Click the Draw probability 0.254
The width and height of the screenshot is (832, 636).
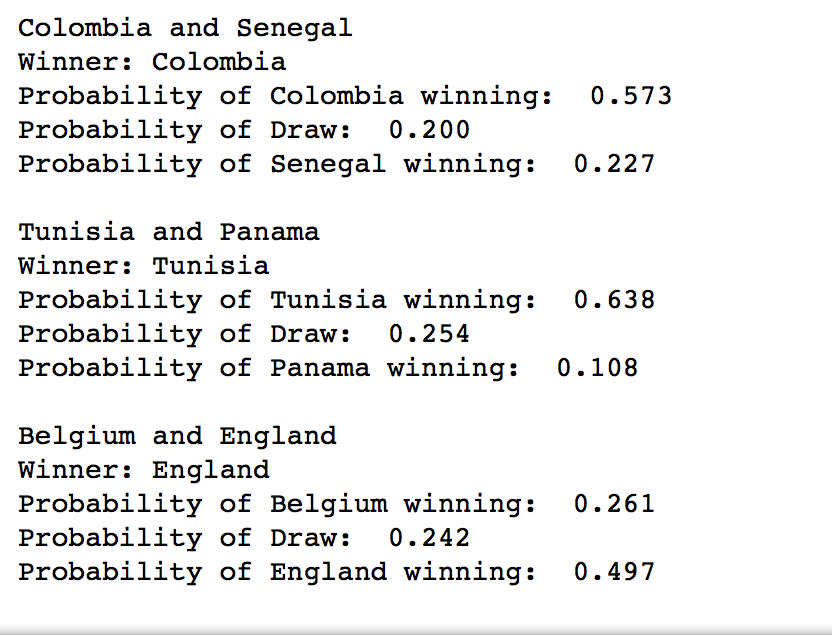(429, 334)
